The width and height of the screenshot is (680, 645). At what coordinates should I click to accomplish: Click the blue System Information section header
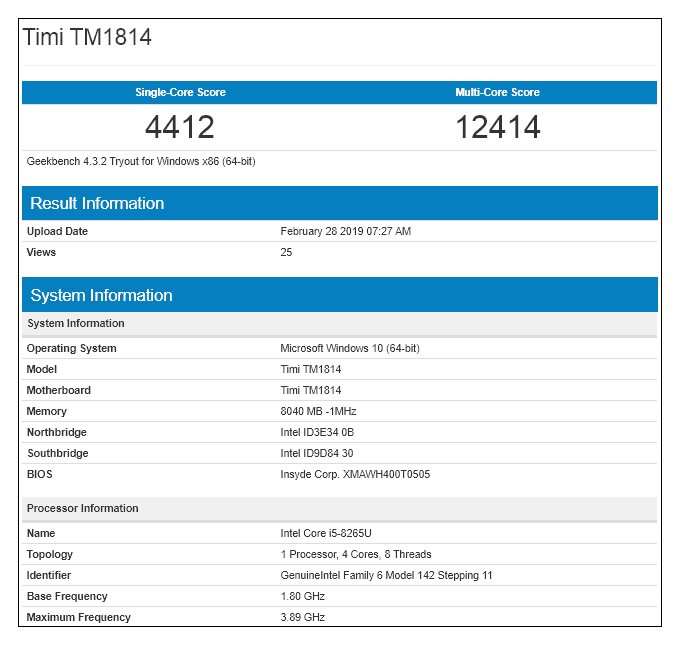pos(340,295)
